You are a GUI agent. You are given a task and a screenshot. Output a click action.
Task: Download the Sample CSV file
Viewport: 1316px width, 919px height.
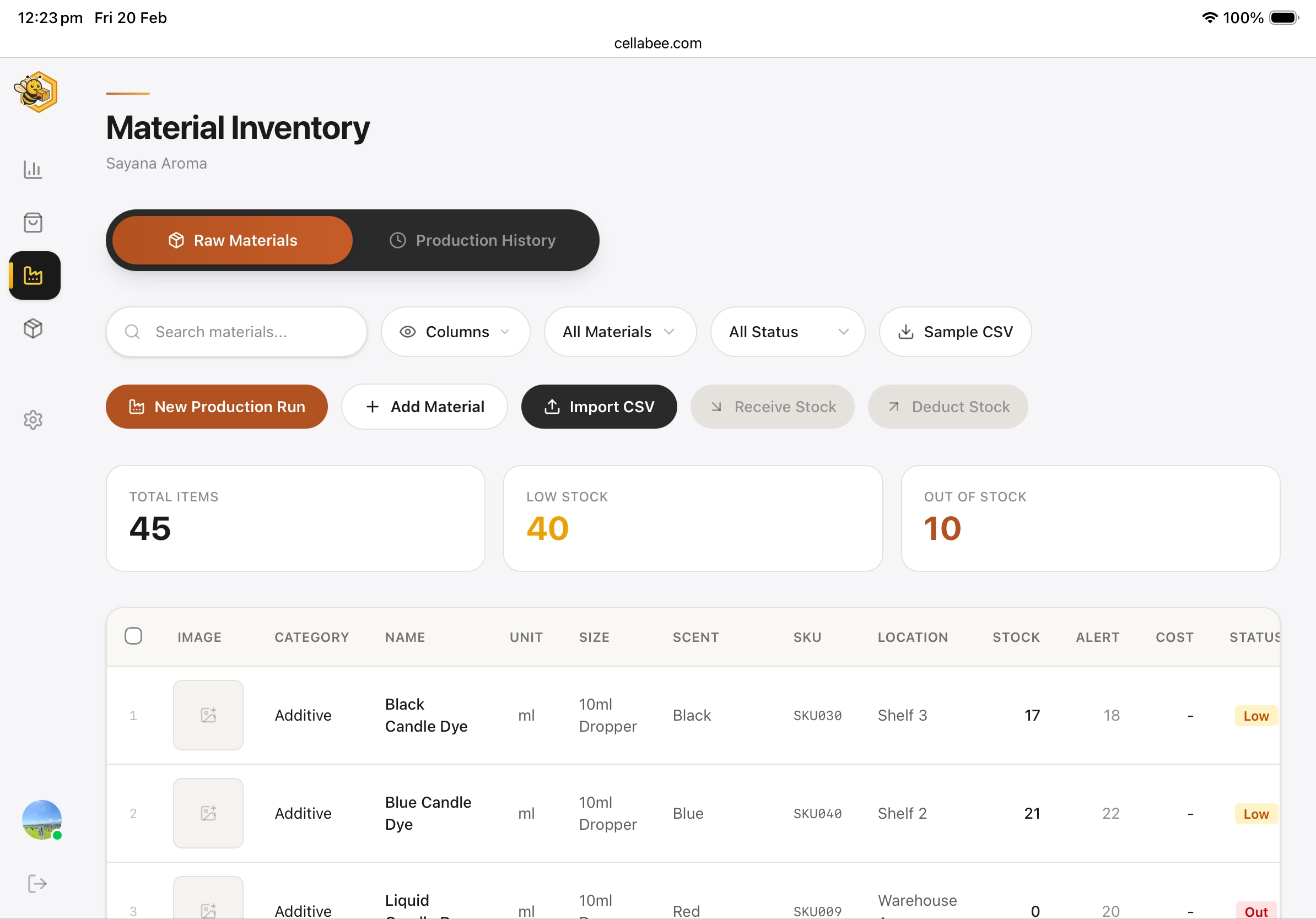click(954, 332)
